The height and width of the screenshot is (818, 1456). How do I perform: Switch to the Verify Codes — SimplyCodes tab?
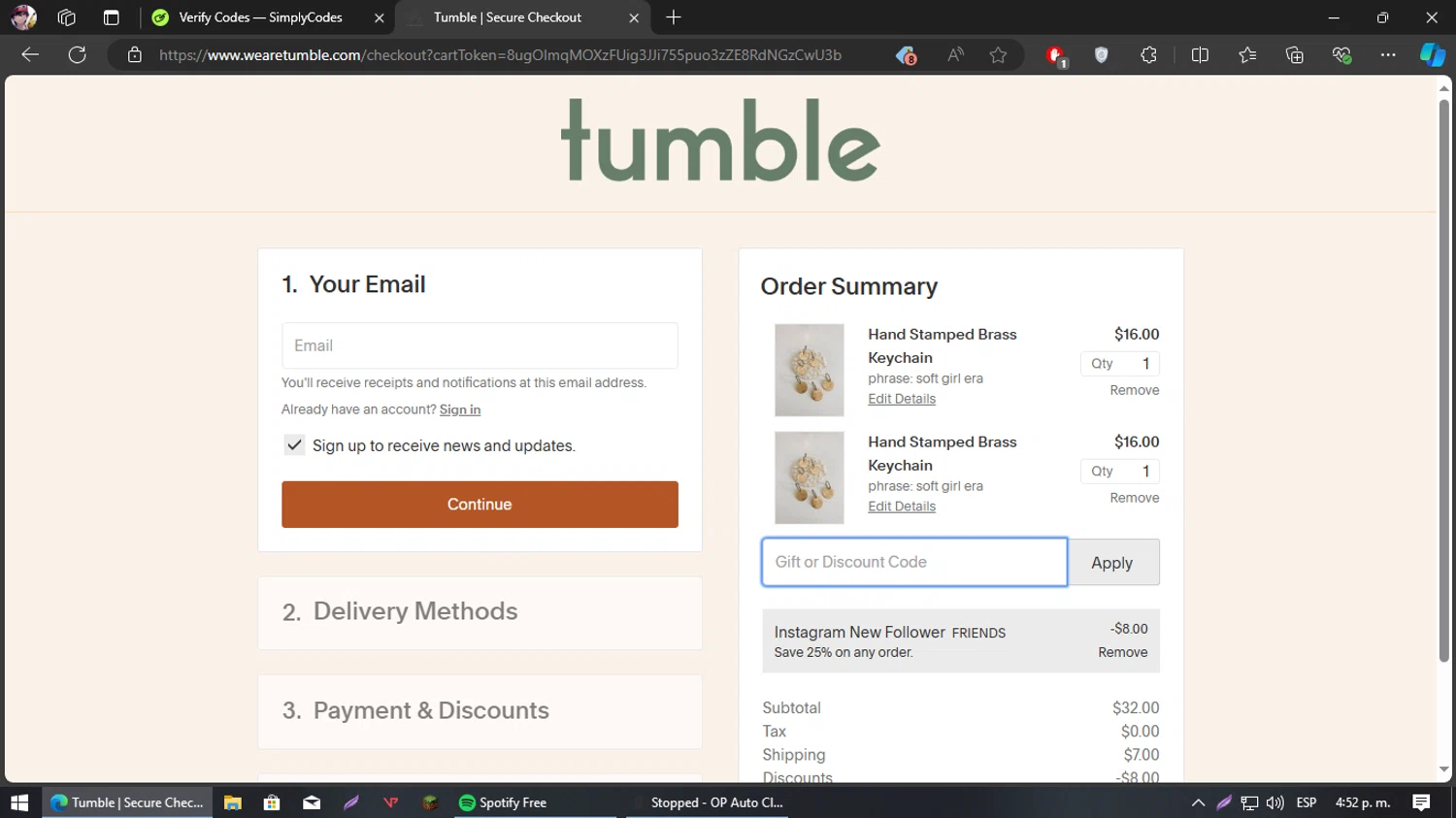260,17
